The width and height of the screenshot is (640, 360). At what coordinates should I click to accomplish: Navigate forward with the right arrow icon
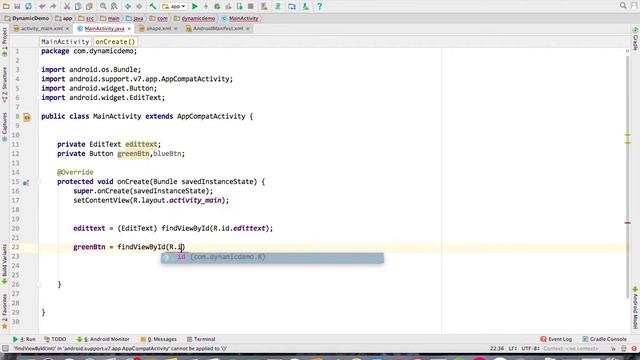point(139,6)
